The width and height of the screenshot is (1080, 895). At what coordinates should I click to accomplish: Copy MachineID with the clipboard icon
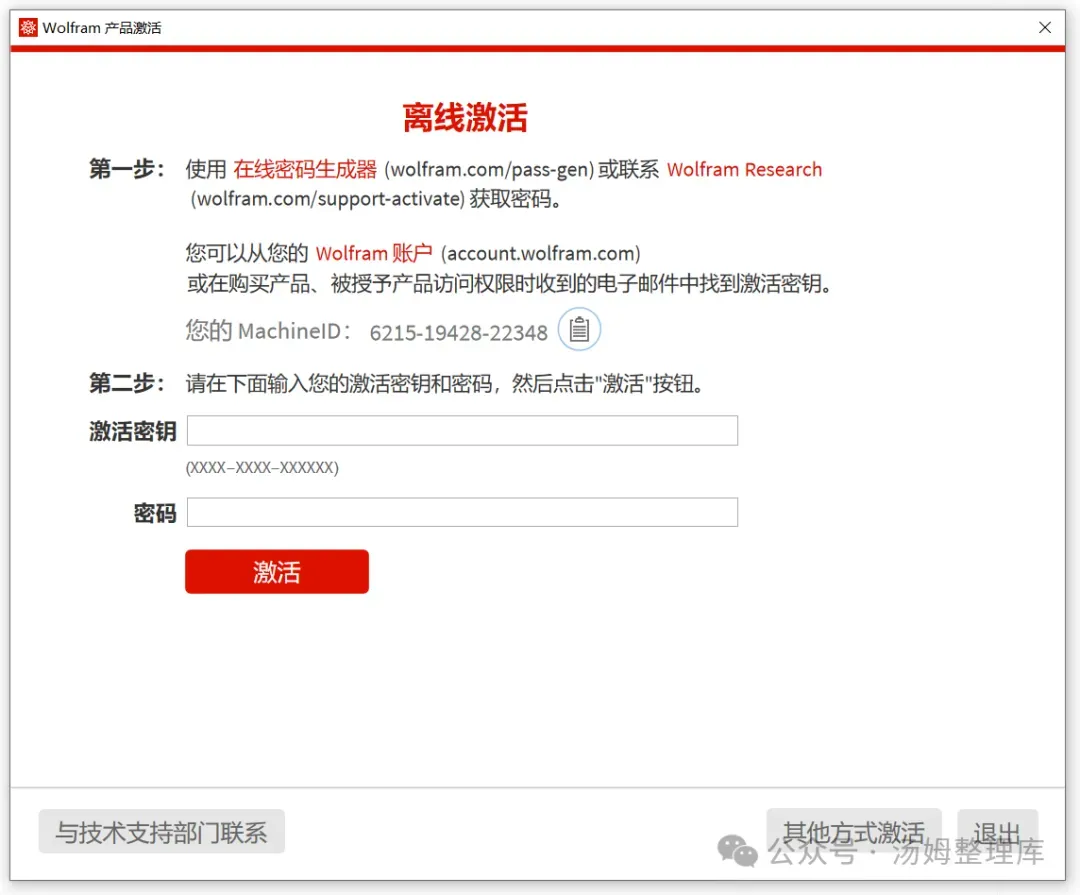coord(579,329)
